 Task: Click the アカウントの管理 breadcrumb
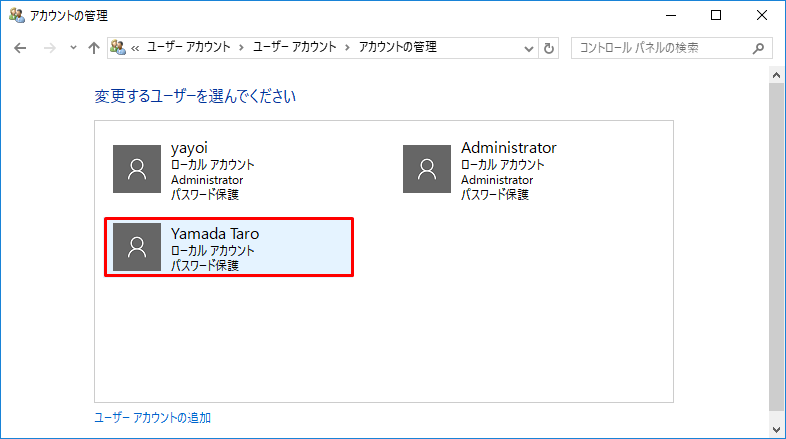point(398,47)
